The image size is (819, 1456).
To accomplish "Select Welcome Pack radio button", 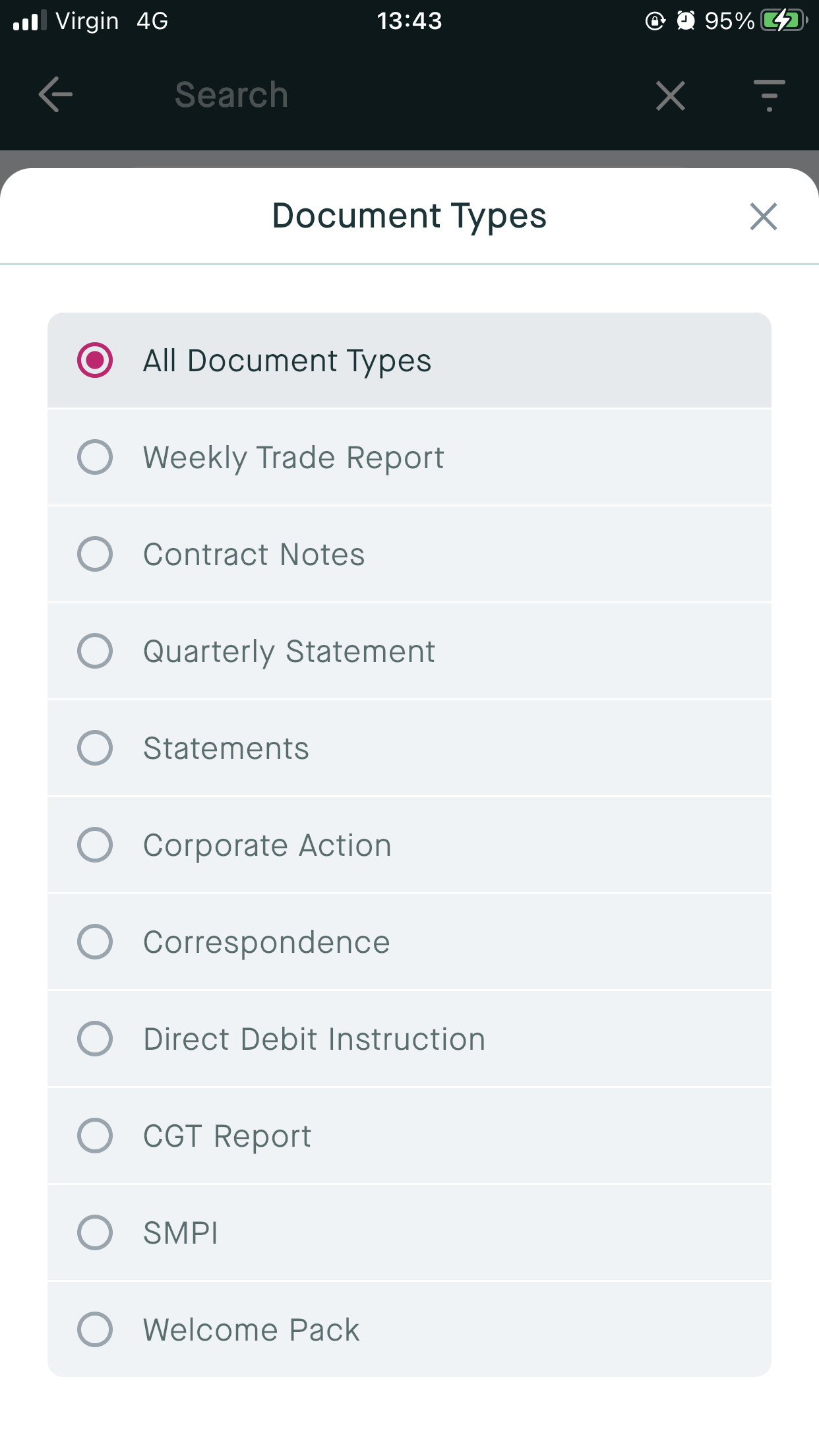I will pyautogui.click(x=95, y=1329).
